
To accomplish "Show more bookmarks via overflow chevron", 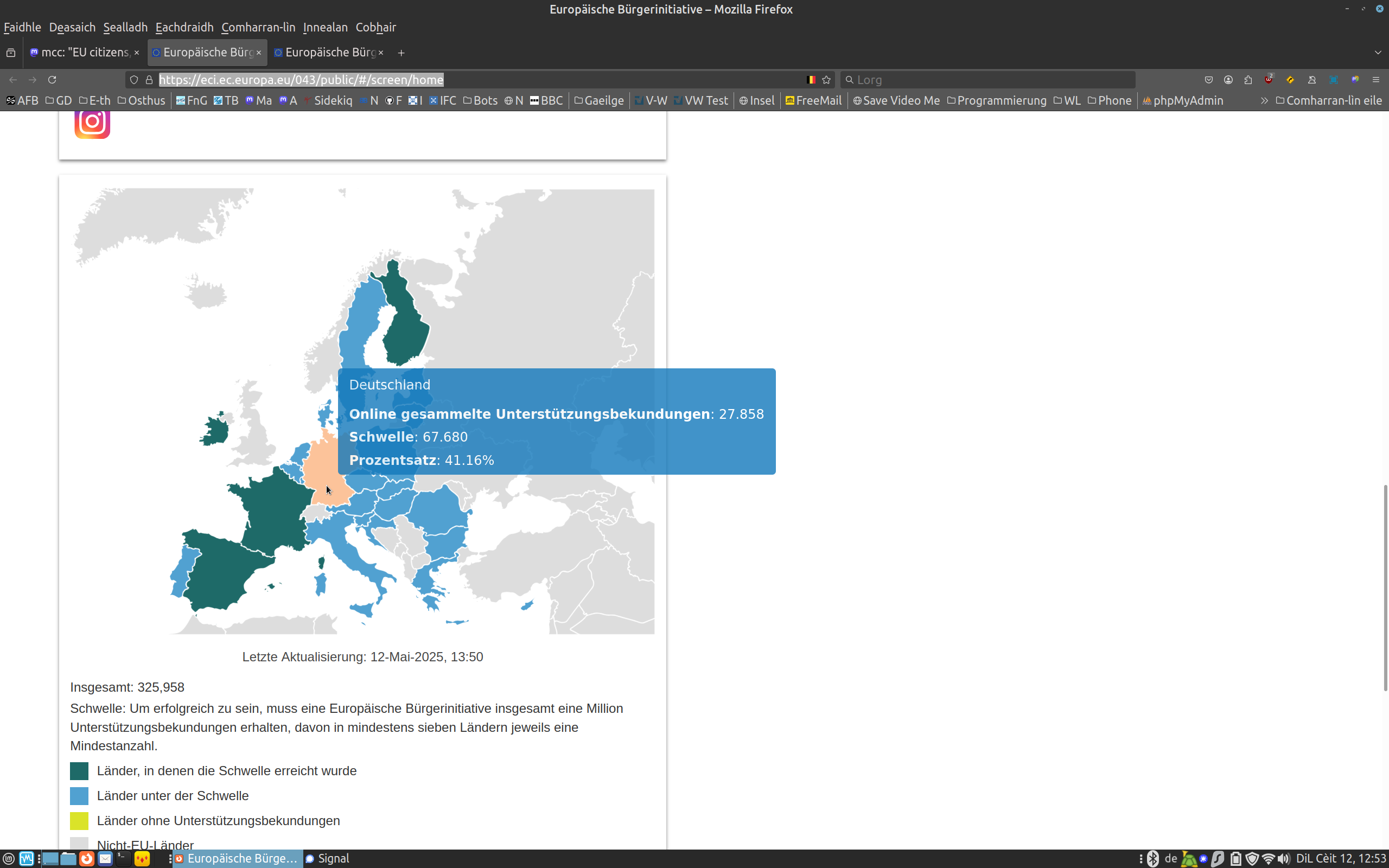I will pos(1264,100).
